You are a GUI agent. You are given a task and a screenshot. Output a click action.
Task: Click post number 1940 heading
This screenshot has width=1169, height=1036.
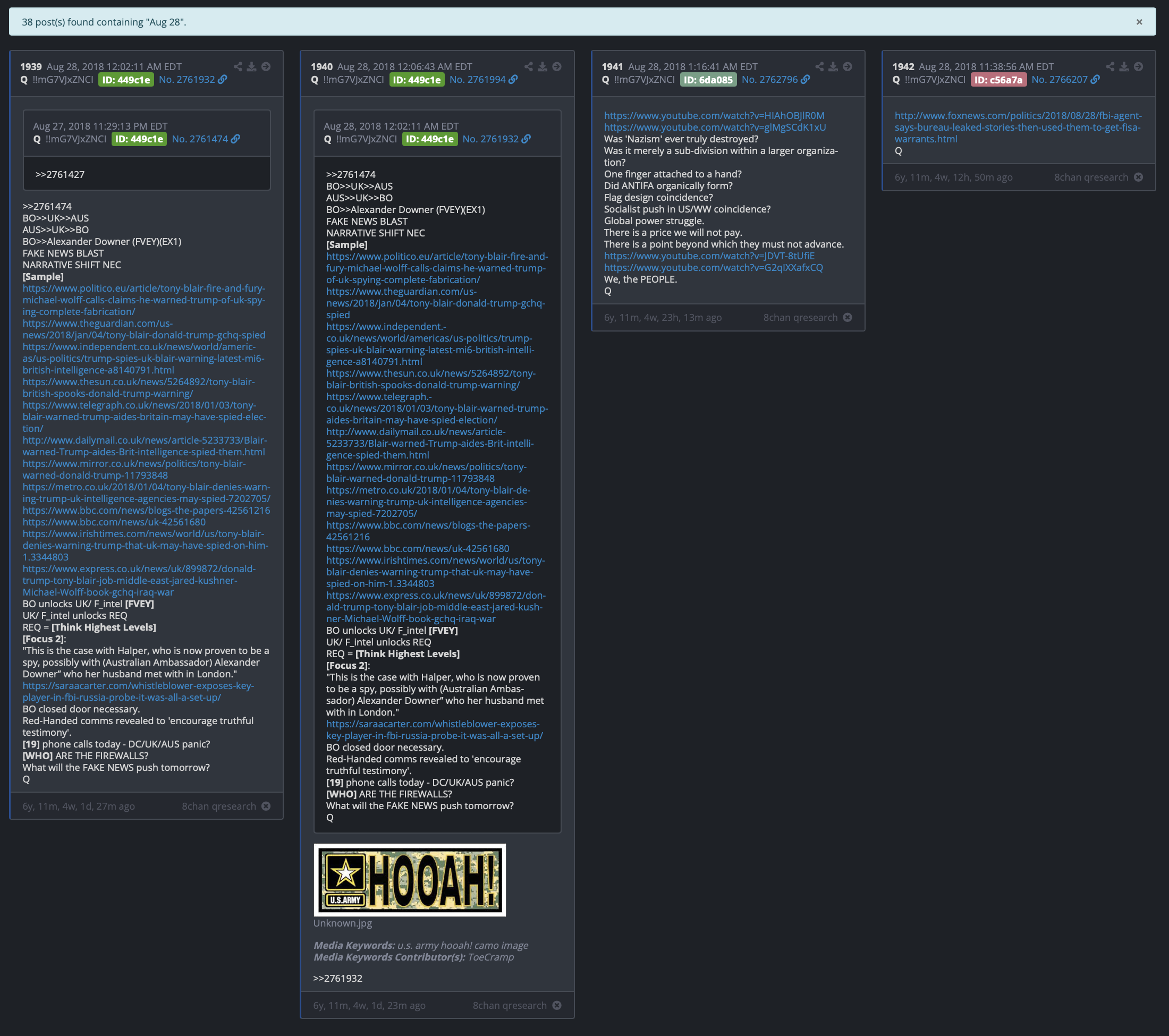(x=322, y=67)
